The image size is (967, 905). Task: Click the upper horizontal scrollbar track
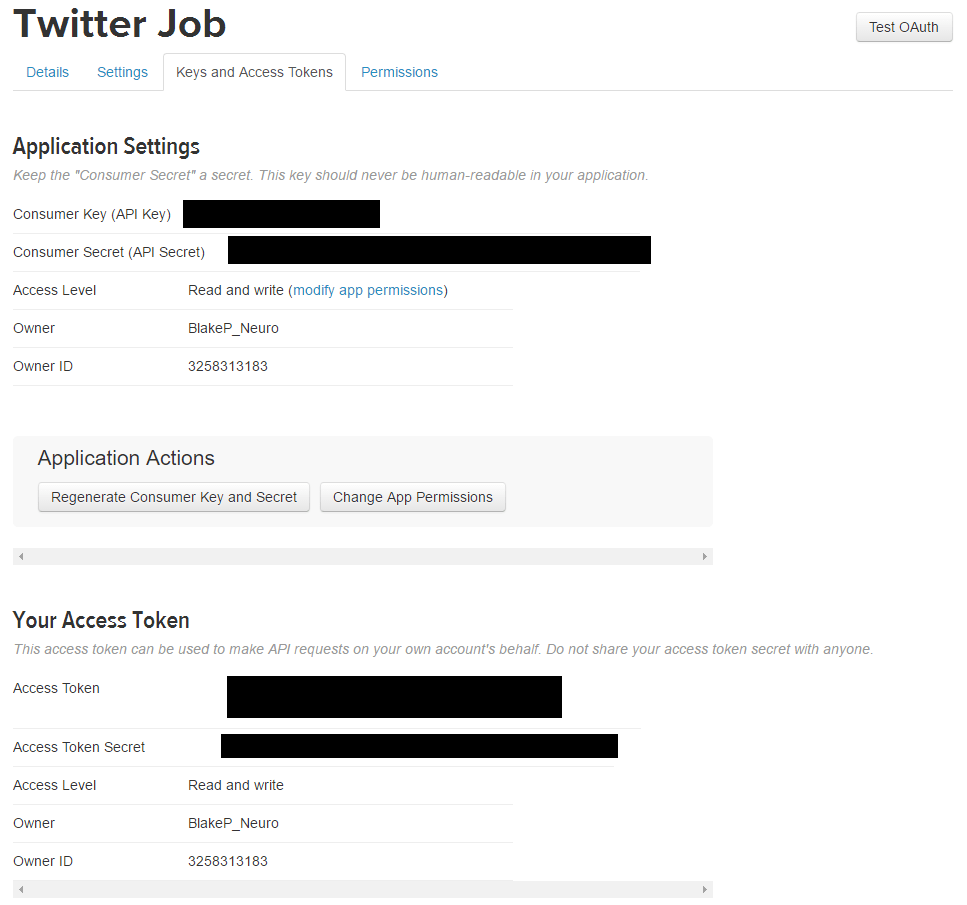click(x=363, y=556)
